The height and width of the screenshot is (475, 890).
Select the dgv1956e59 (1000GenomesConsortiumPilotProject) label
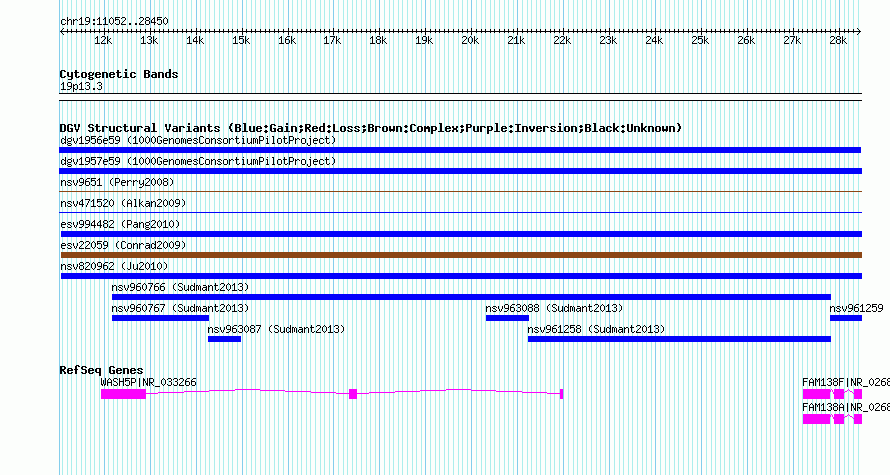pyautogui.click(x=198, y=140)
